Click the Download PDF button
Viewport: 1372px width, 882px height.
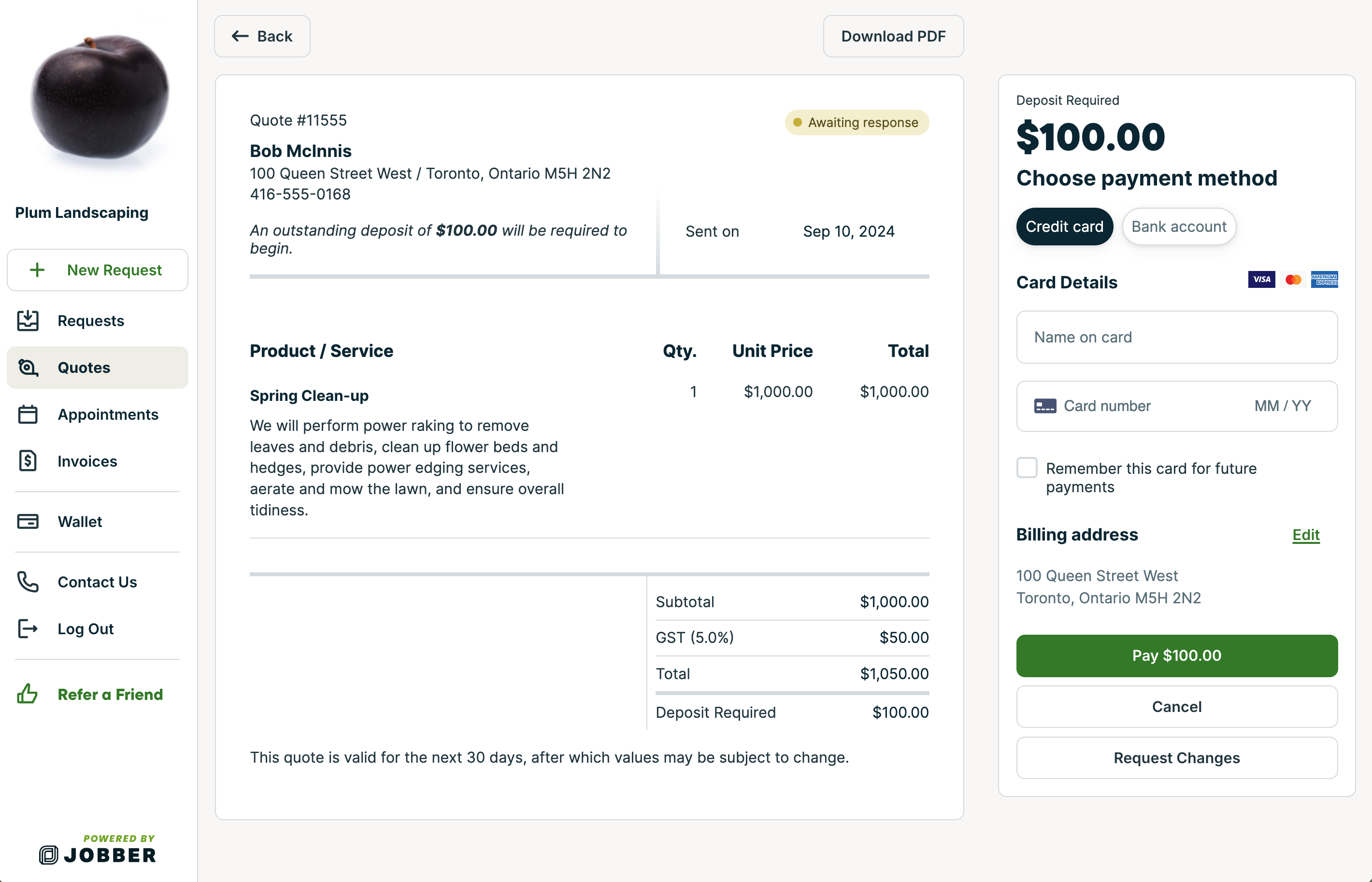pos(892,37)
